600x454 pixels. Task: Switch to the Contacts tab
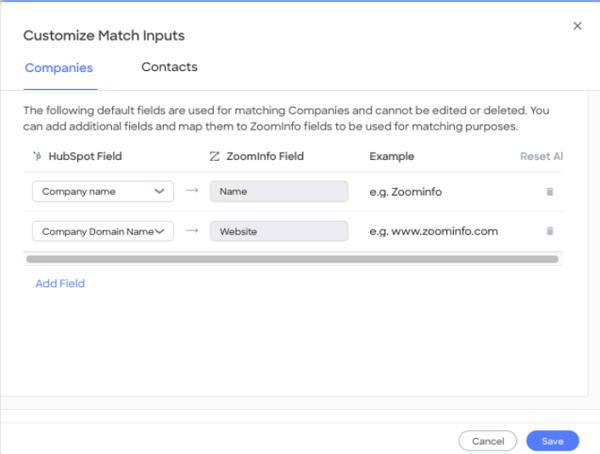[170, 67]
